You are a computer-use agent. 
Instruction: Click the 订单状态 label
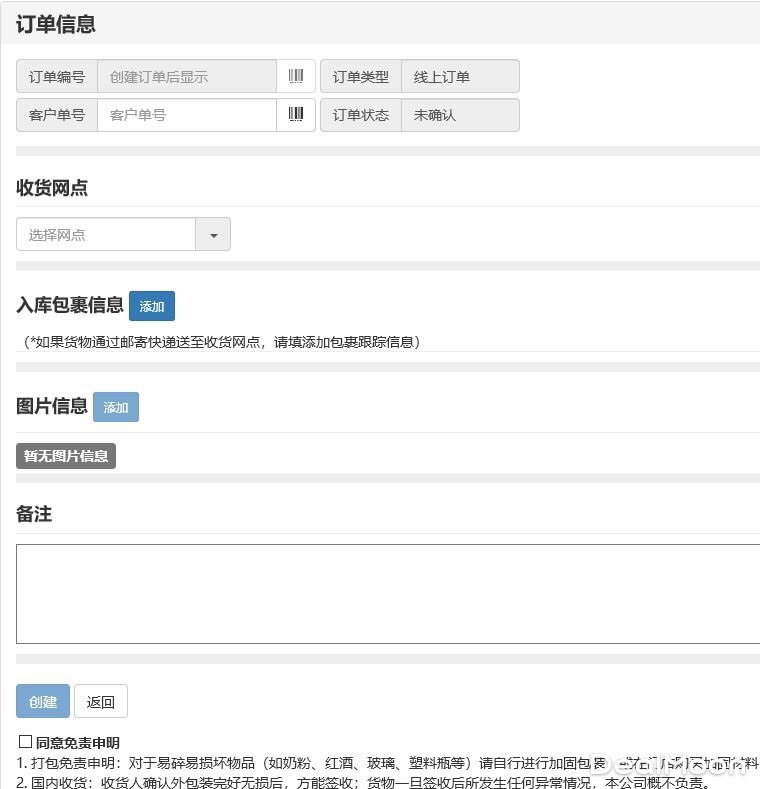pyautogui.click(x=361, y=115)
